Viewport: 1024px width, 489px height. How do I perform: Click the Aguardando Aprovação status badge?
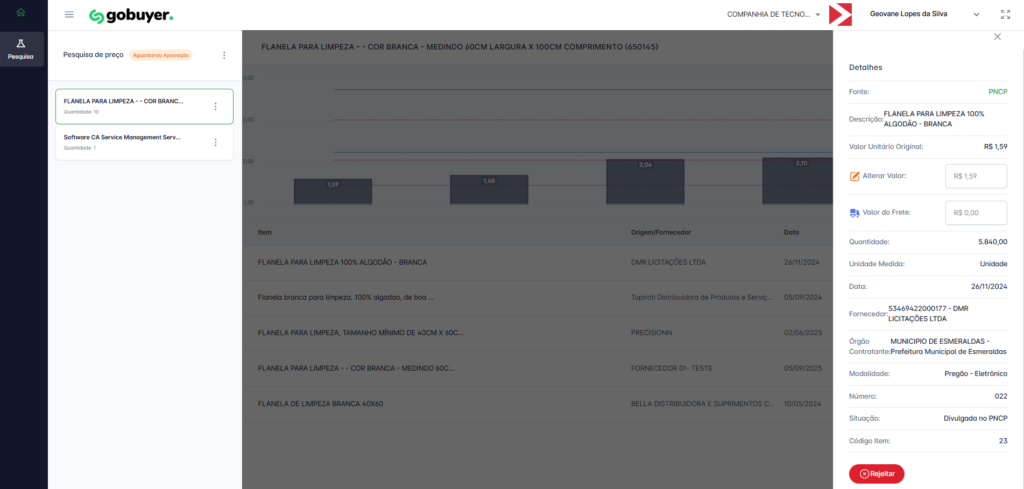[160, 55]
